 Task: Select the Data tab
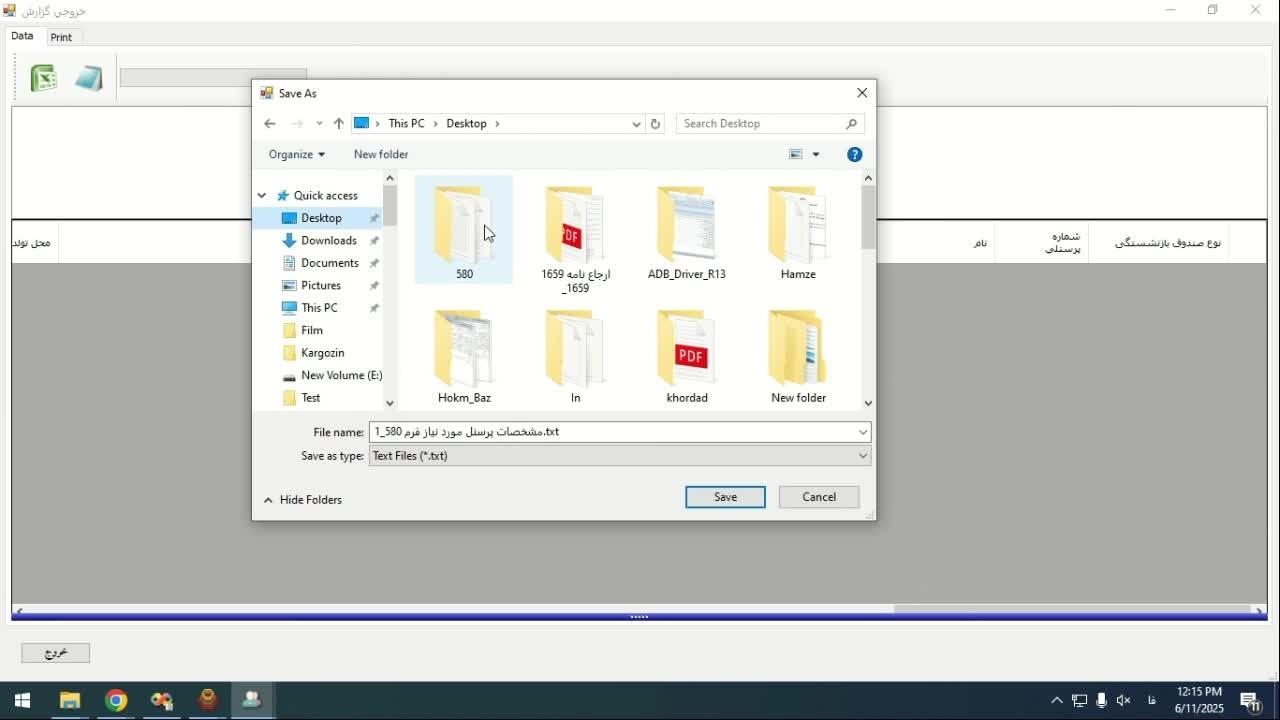22,36
